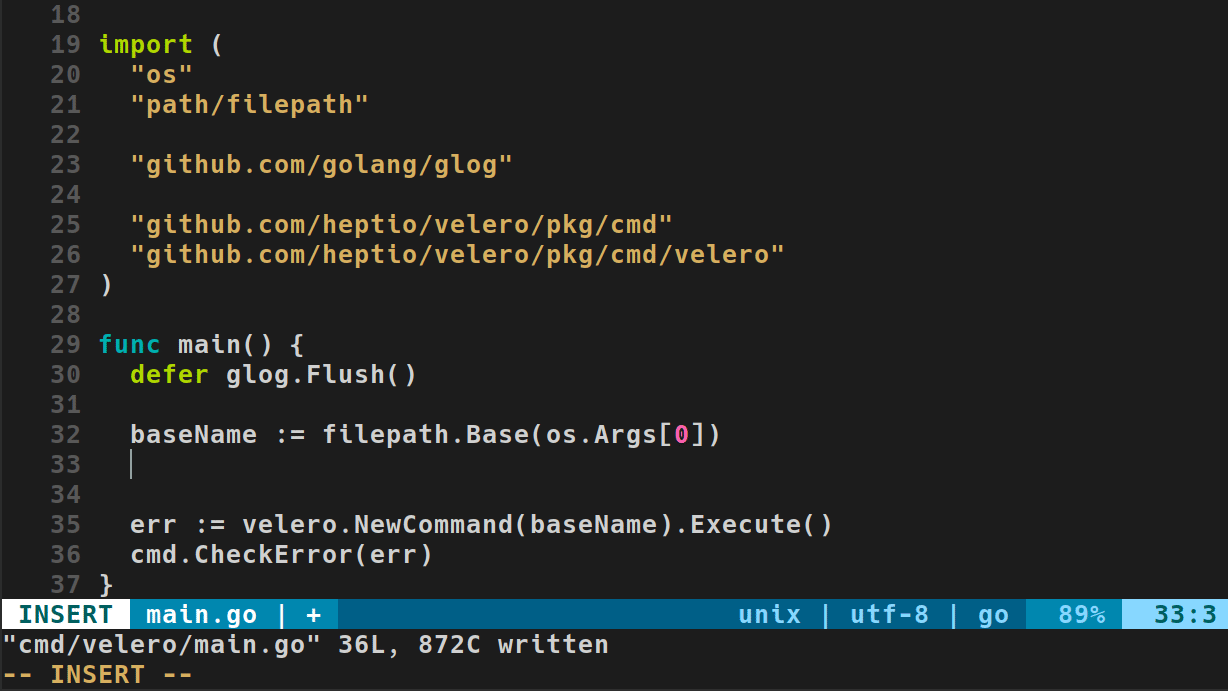
Task: Click the "path/filepath" import string
Action: click(x=250, y=105)
